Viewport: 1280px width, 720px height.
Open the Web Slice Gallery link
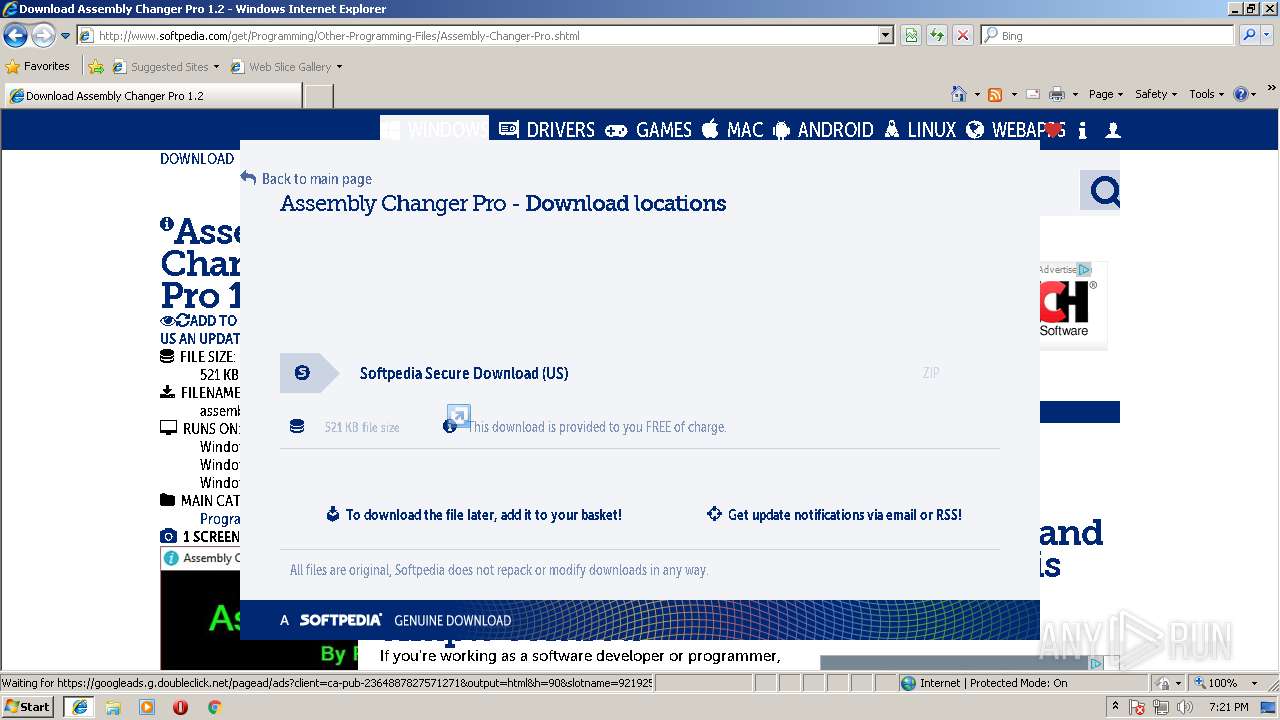pos(286,67)
